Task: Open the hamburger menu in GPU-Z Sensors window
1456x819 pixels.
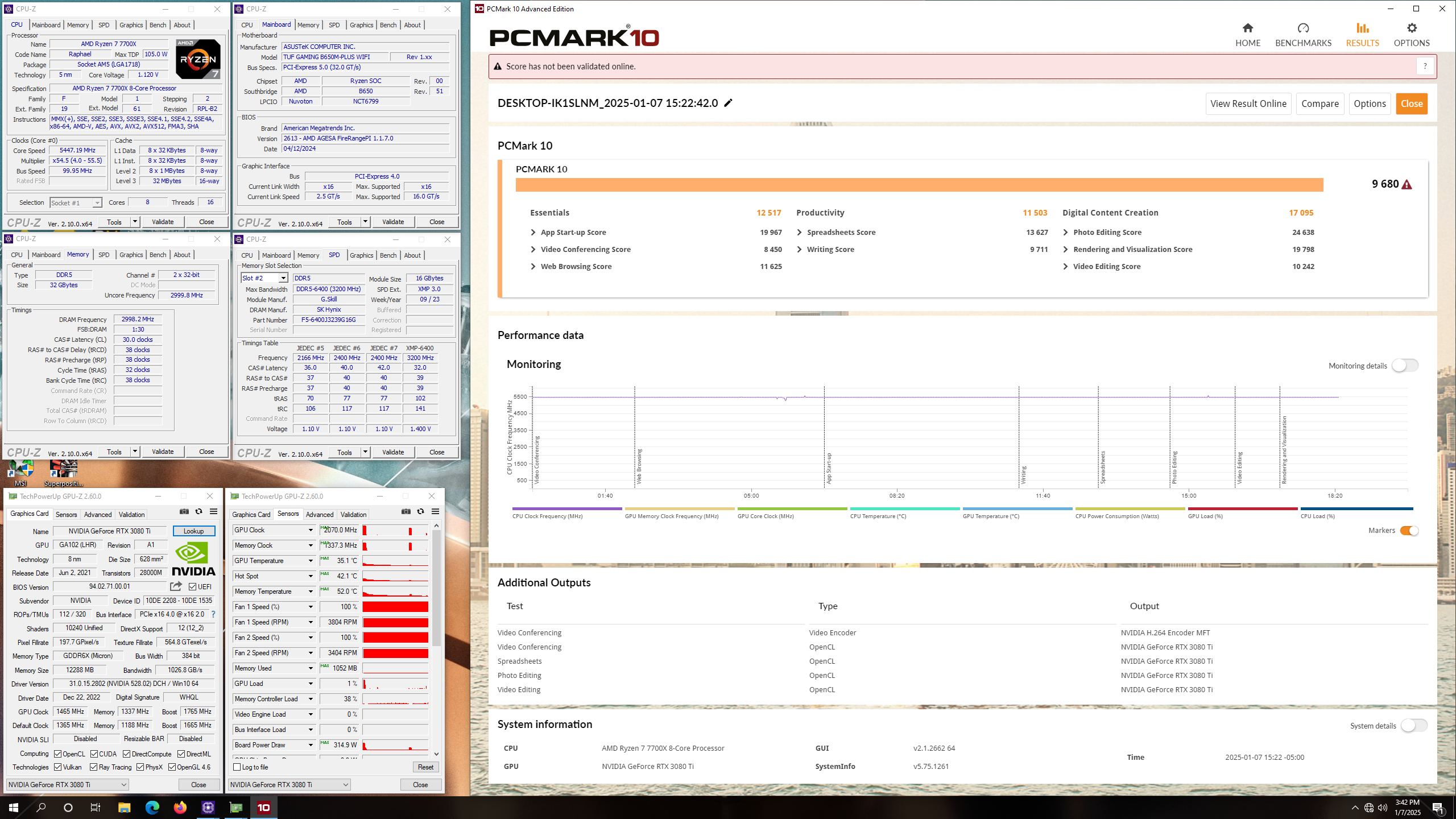Action: tap(435, 511)
